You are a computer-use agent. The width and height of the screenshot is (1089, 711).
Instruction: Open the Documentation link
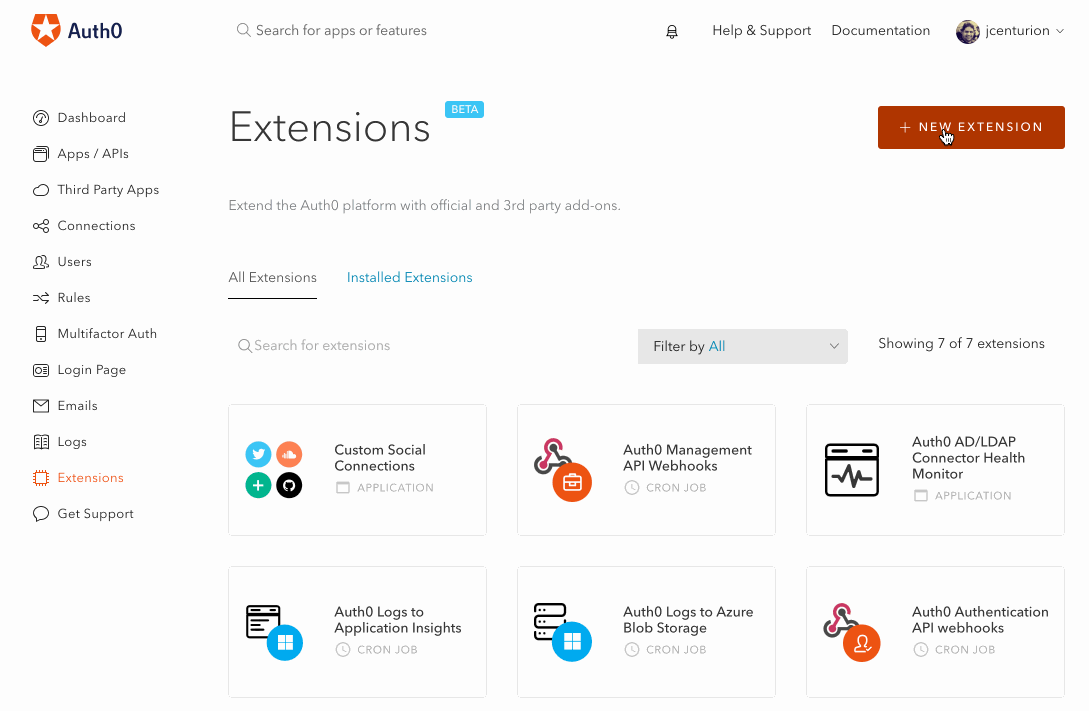[880, 31]
